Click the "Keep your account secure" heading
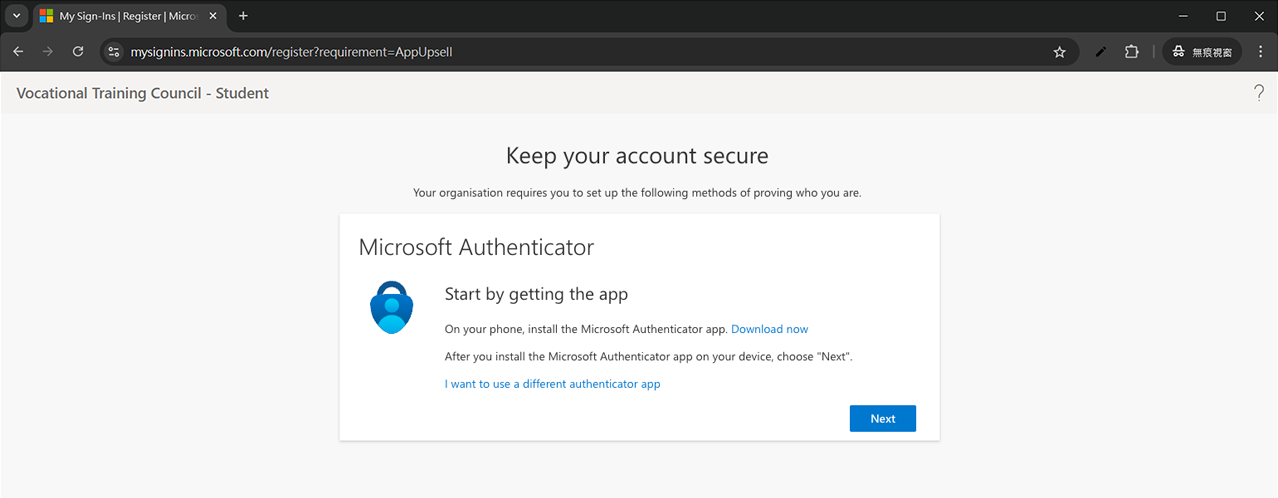Screen dimensions: 1278x498 click(637, 155)
